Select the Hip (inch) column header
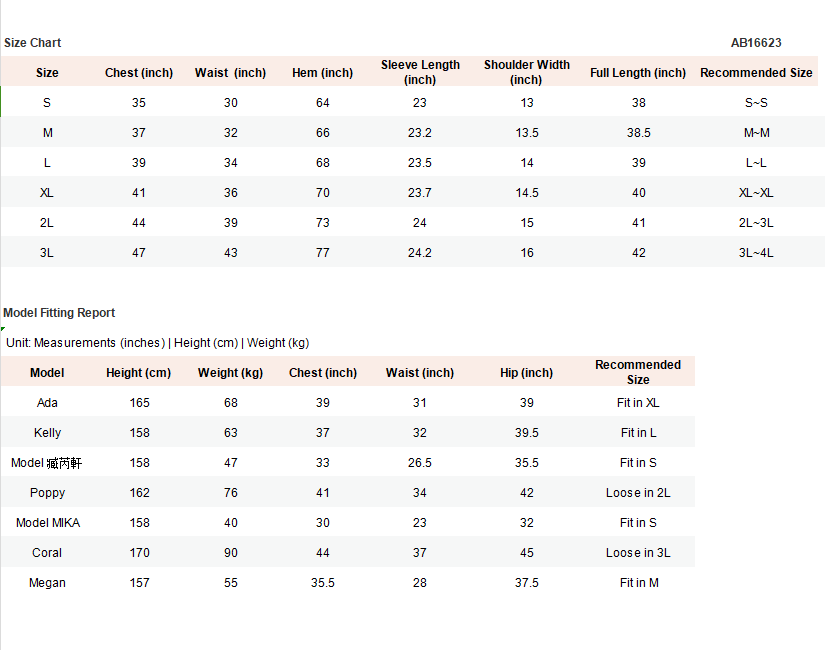825x650 pixels. [527, 373]
